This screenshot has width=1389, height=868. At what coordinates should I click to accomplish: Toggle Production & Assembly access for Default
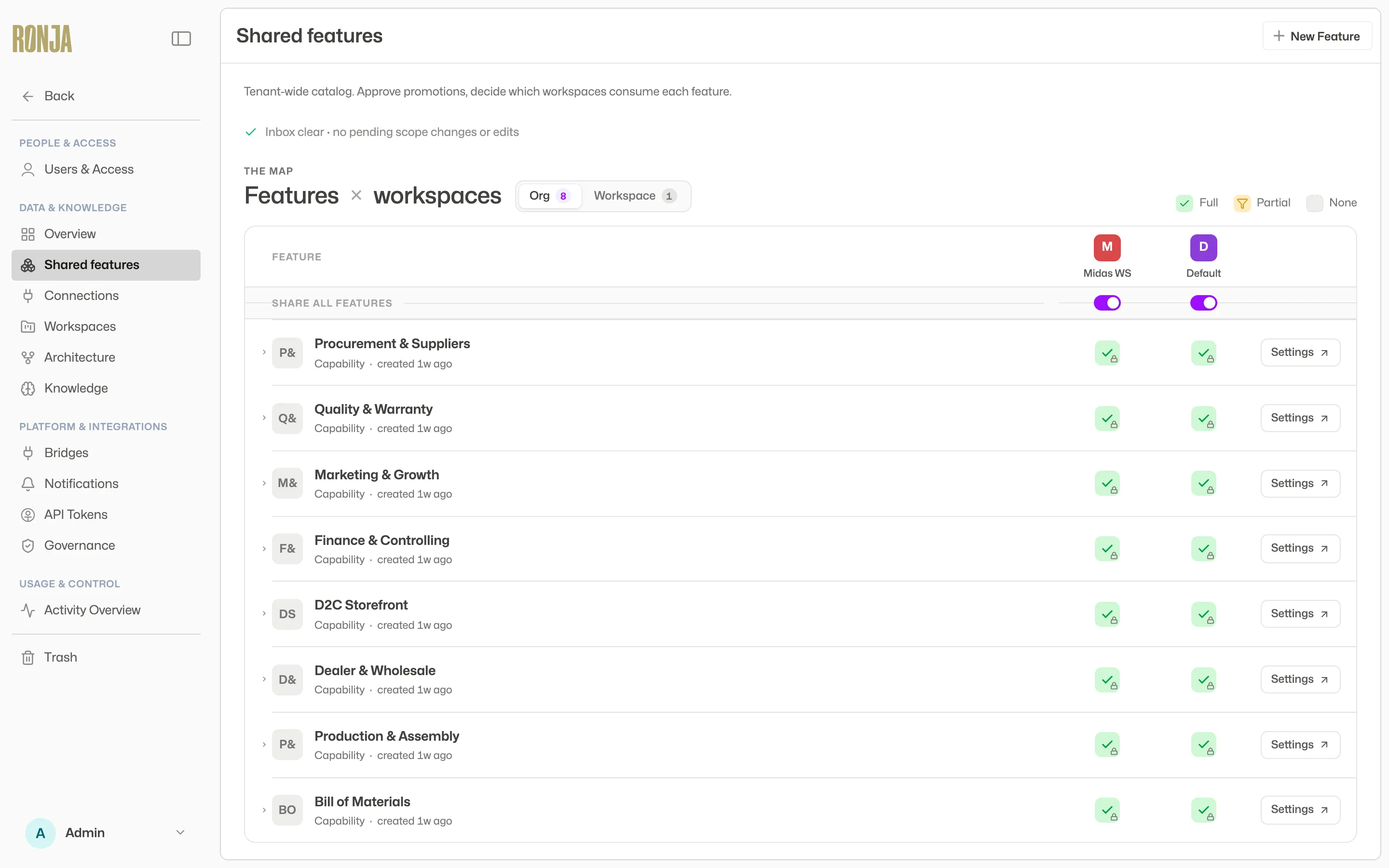click(1204, 745)
